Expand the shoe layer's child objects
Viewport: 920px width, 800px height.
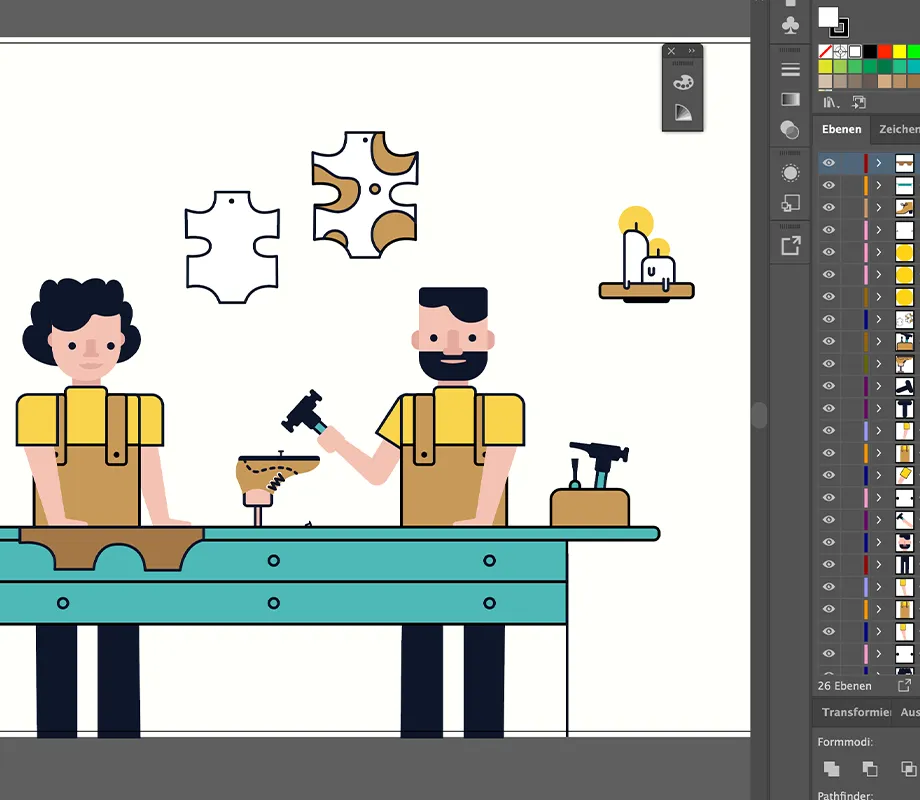pyautogui.click(x=880, y=207)
